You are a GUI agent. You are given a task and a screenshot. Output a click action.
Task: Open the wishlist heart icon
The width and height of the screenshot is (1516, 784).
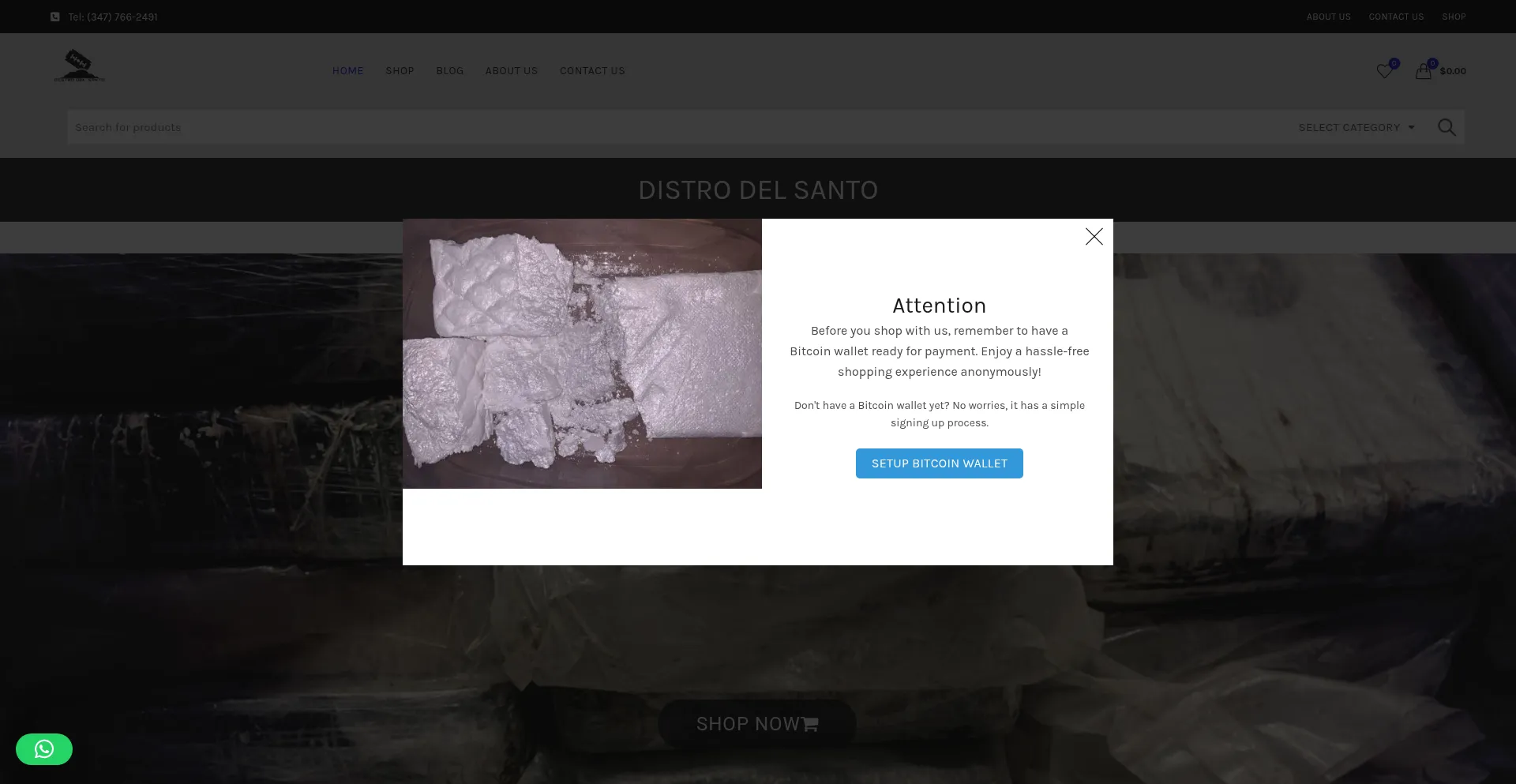point(1384,71)
